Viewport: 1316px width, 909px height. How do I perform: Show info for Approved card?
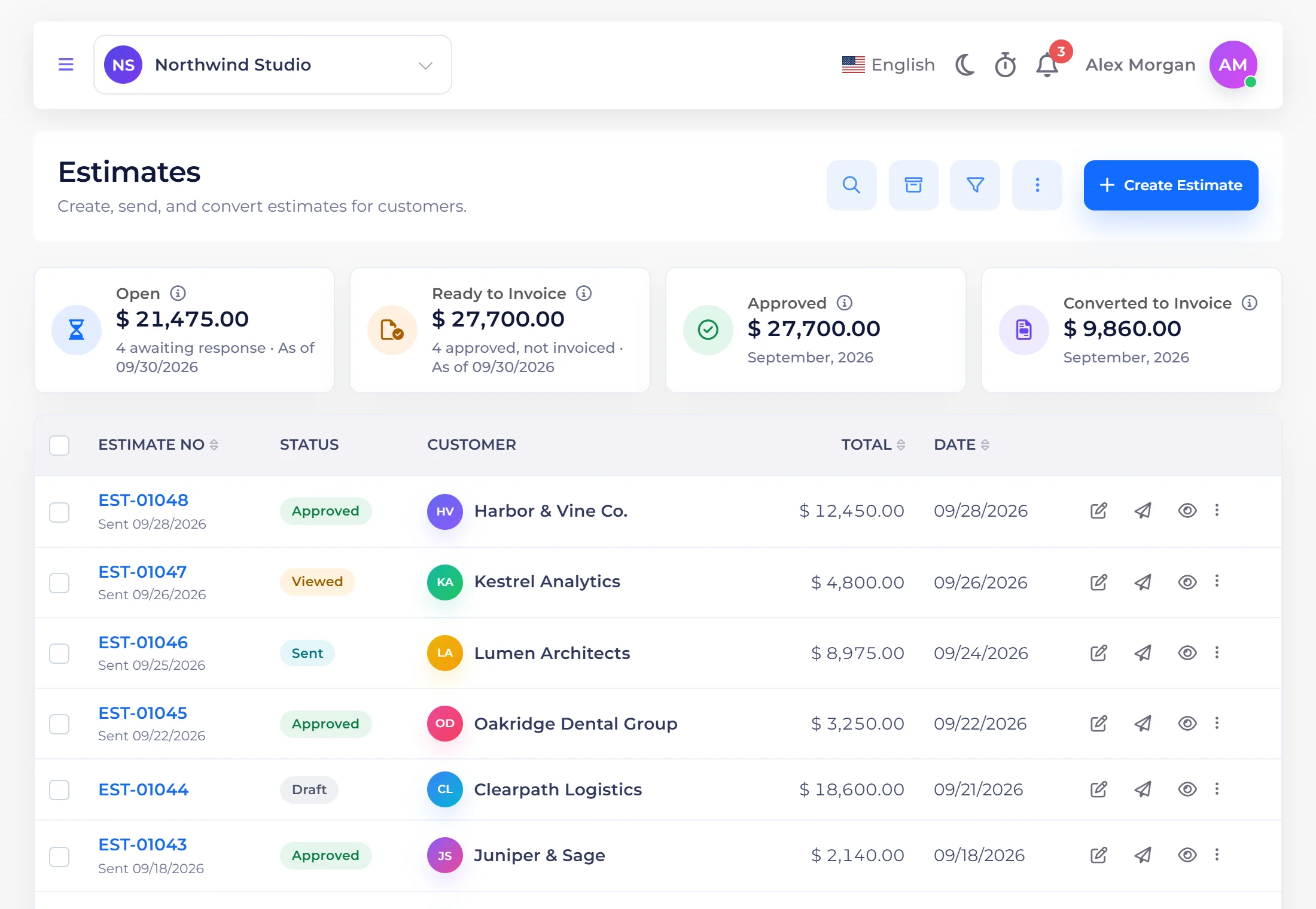tap(845, 303)
